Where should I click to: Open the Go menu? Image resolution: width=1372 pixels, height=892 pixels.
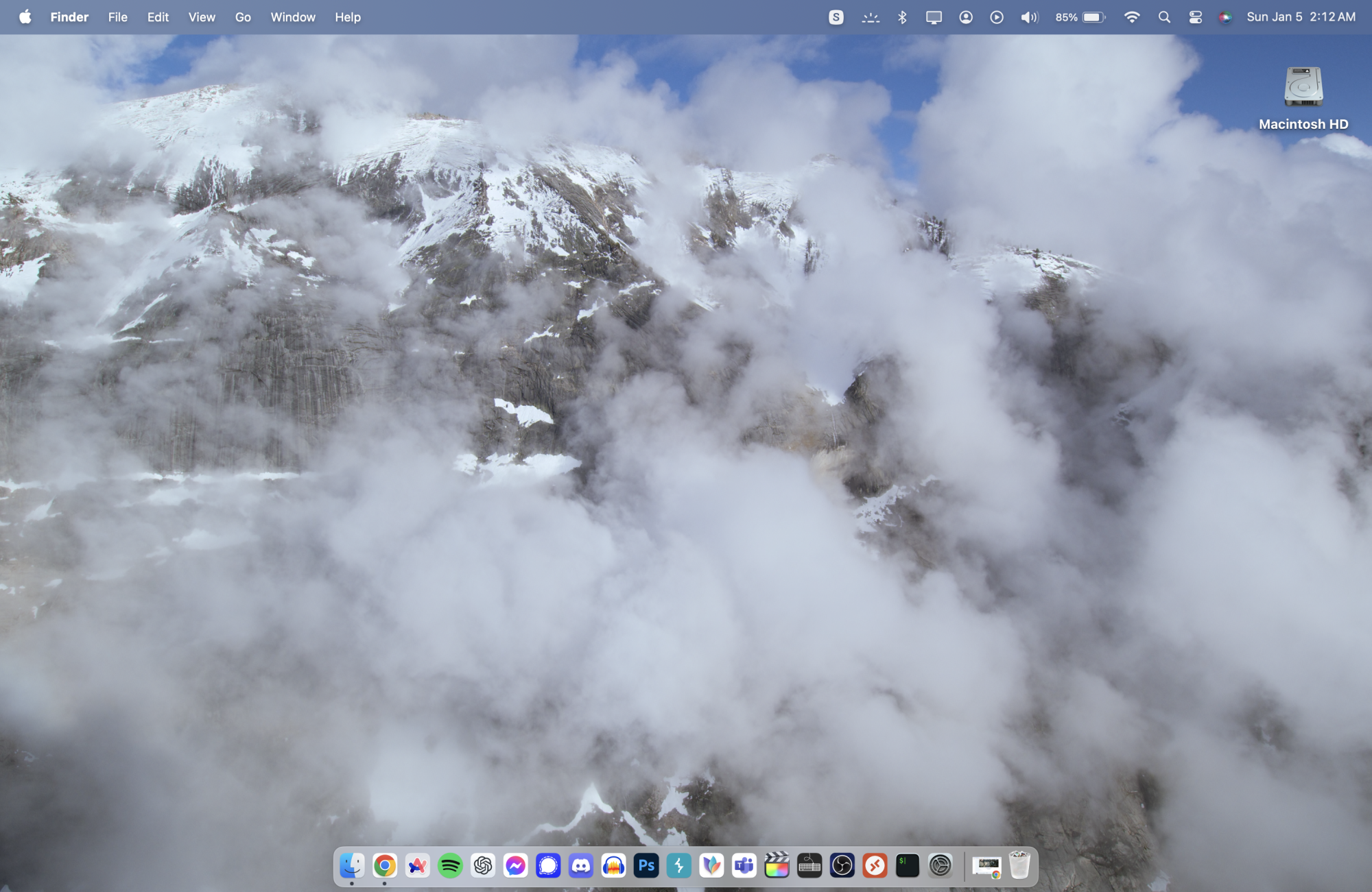pos(243,17)
